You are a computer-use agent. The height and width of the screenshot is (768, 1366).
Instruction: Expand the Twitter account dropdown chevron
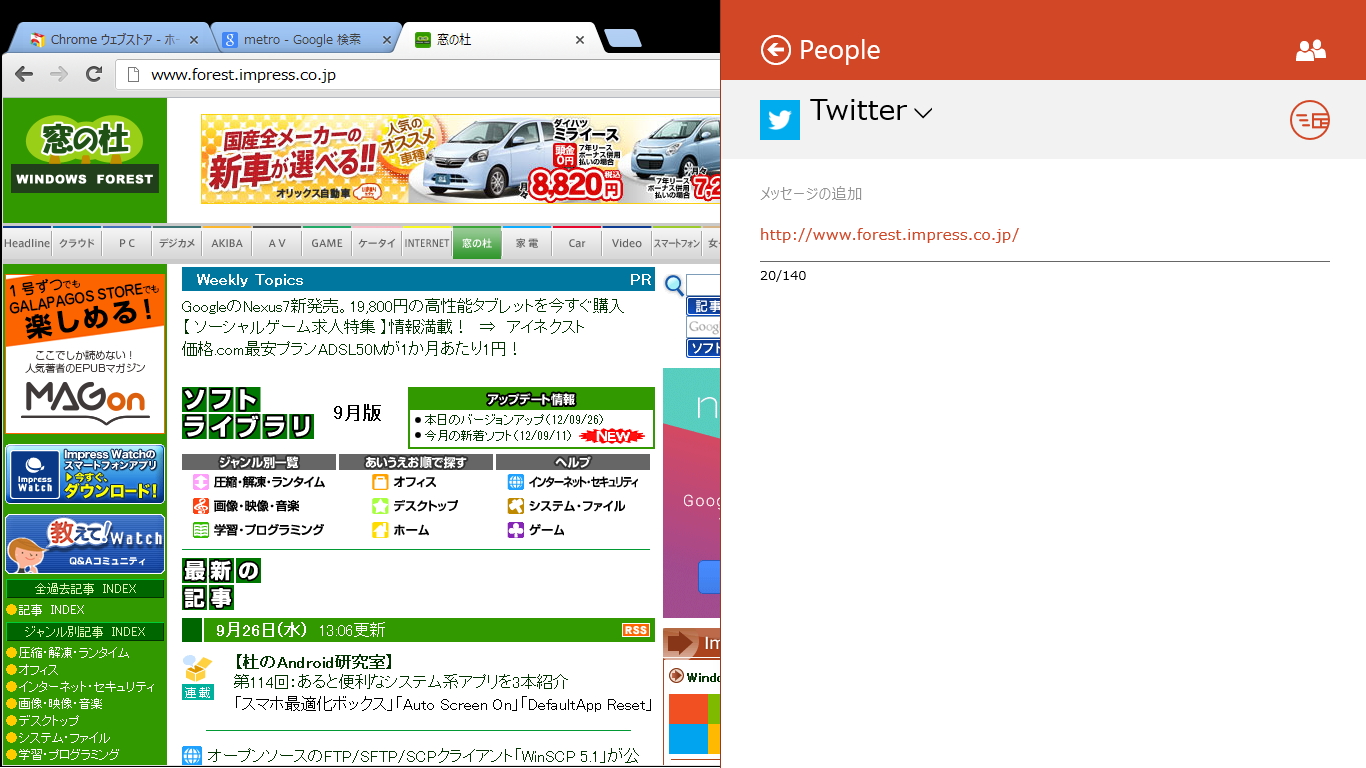924,113
